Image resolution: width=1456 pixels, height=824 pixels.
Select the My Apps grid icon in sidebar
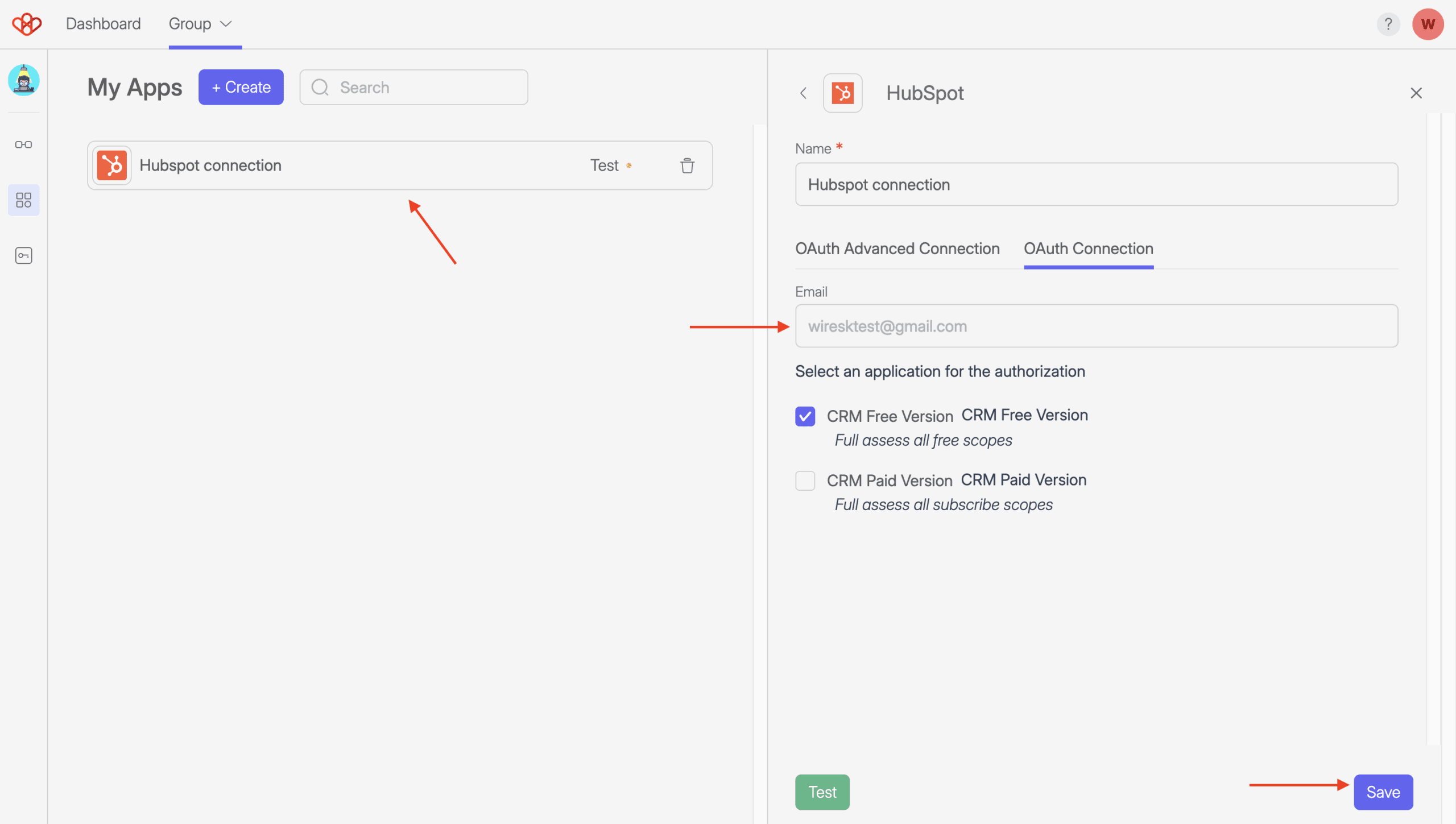[23, 200]
